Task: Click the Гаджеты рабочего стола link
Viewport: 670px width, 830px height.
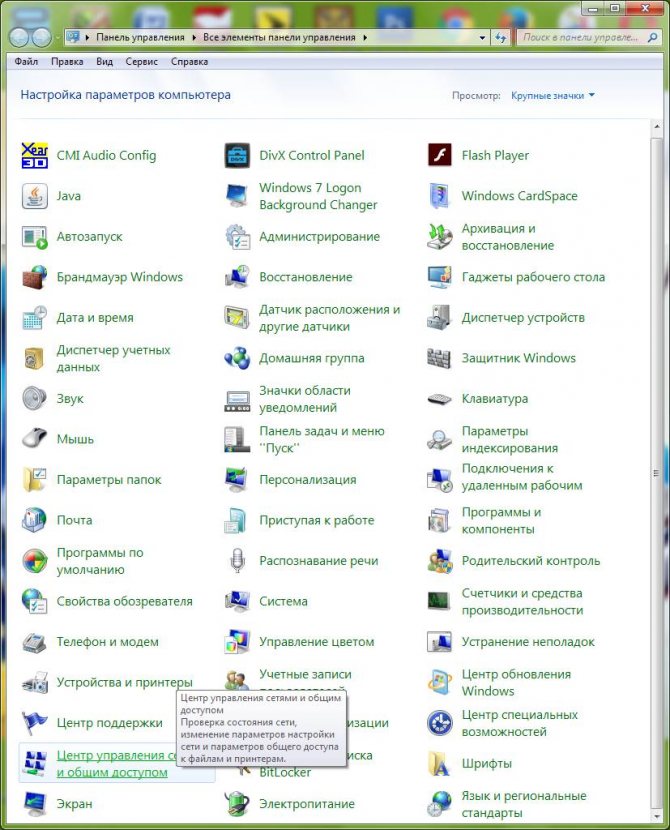Action: click(533, 277)
